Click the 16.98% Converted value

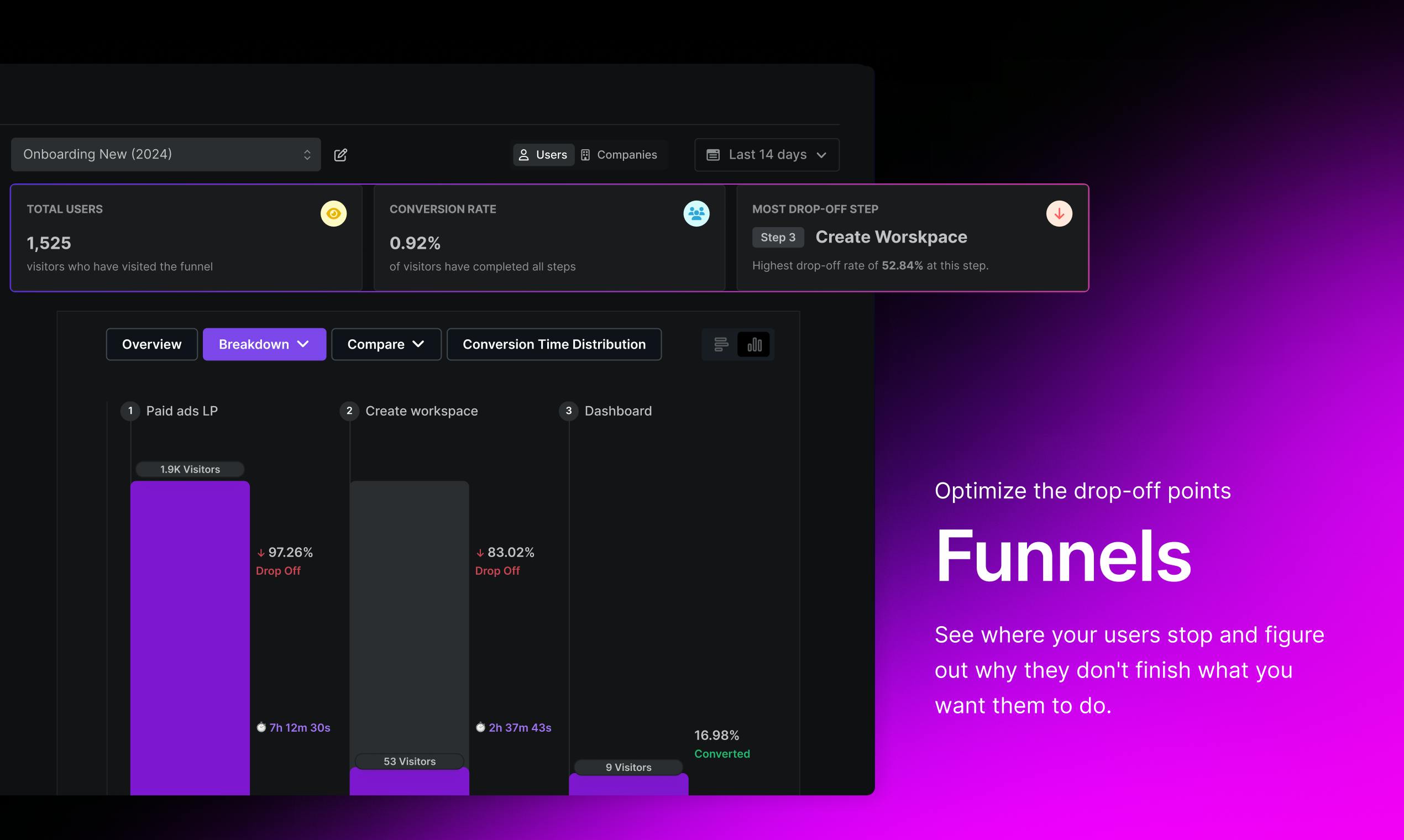click(x=717, y=736)
